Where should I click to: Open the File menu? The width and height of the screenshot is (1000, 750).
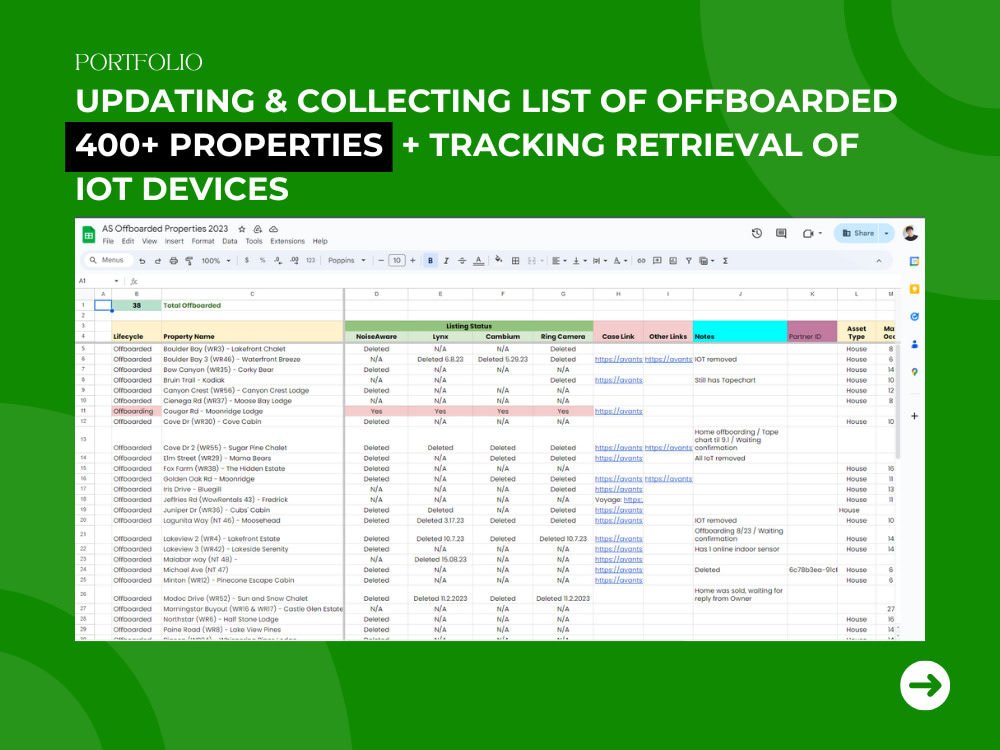[x=108, y=242]
